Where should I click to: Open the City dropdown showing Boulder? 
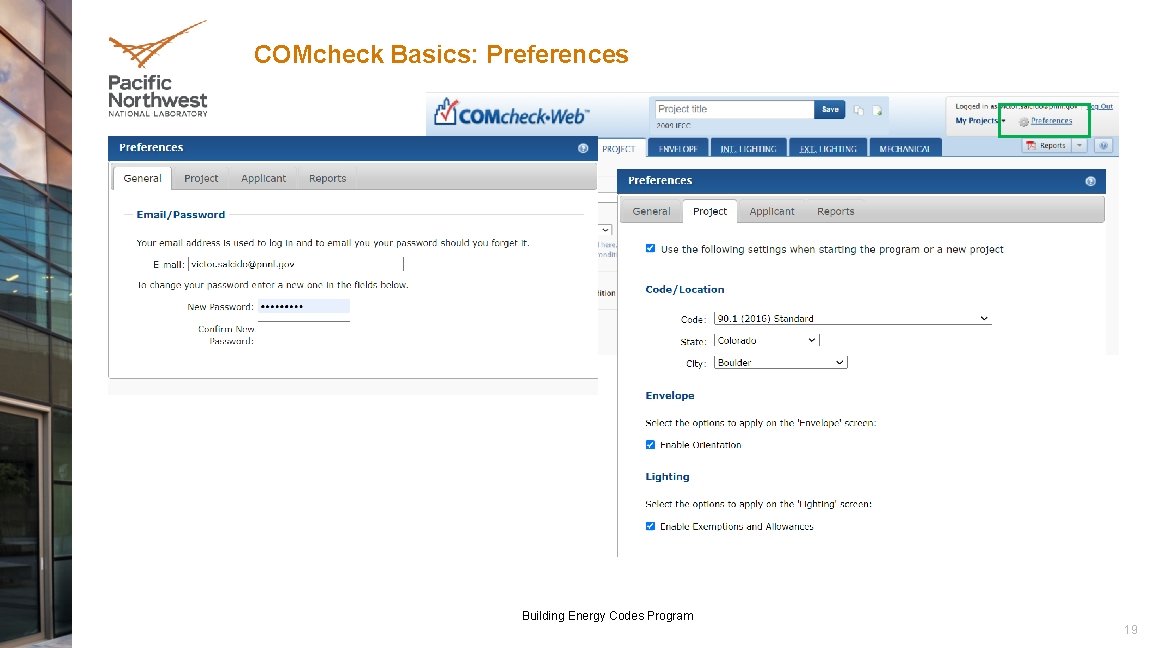[841, 362]
